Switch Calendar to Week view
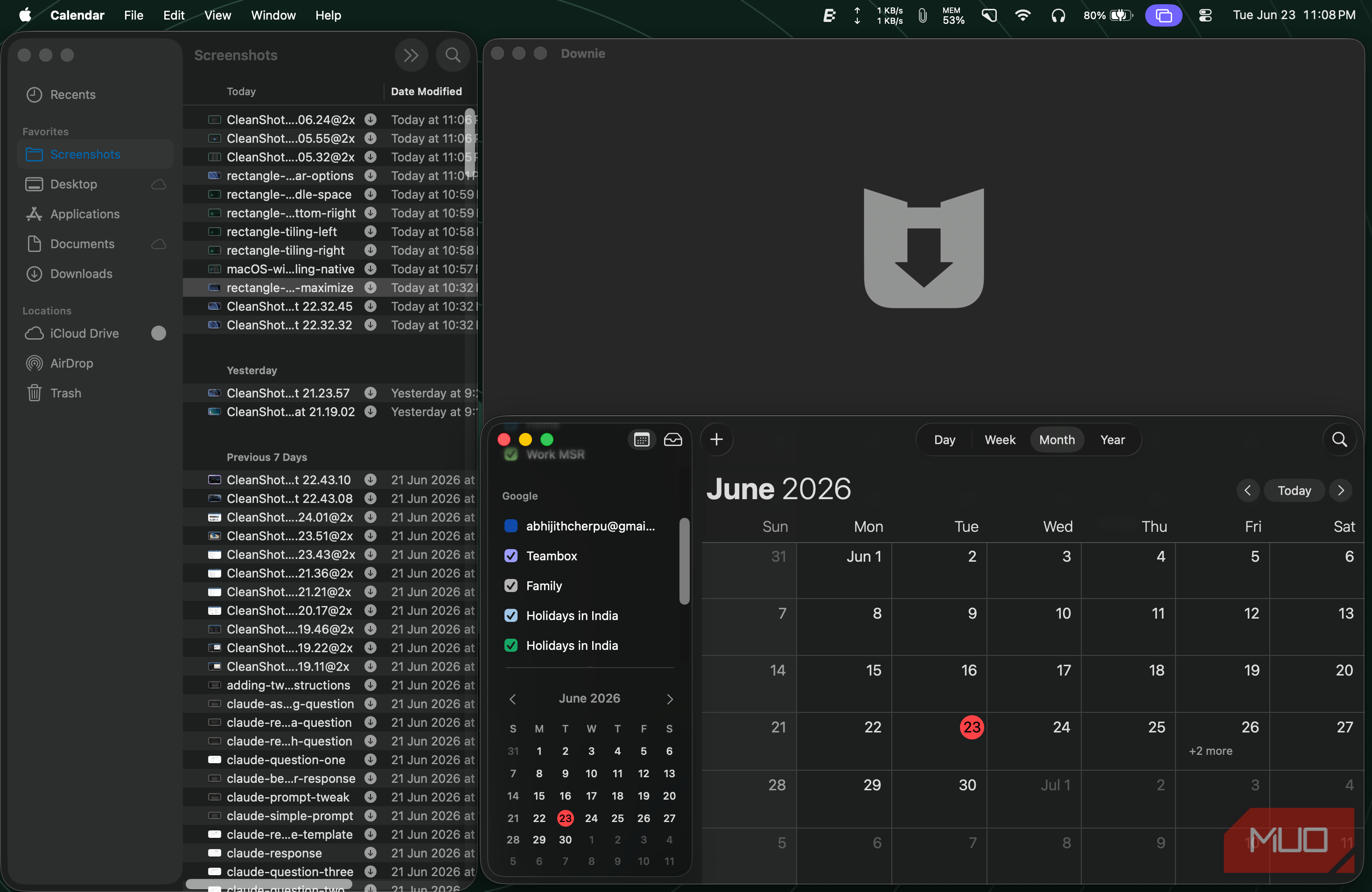This screenshot has width=1372, height=892. tap(1000, 439)
